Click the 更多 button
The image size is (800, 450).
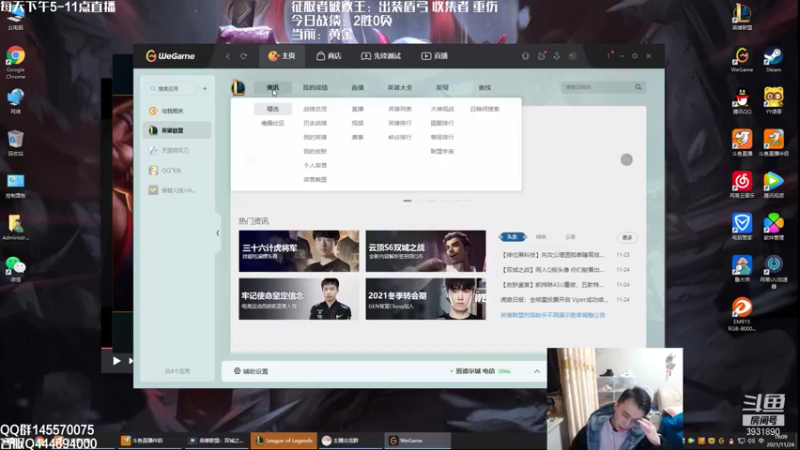(627, 238)
